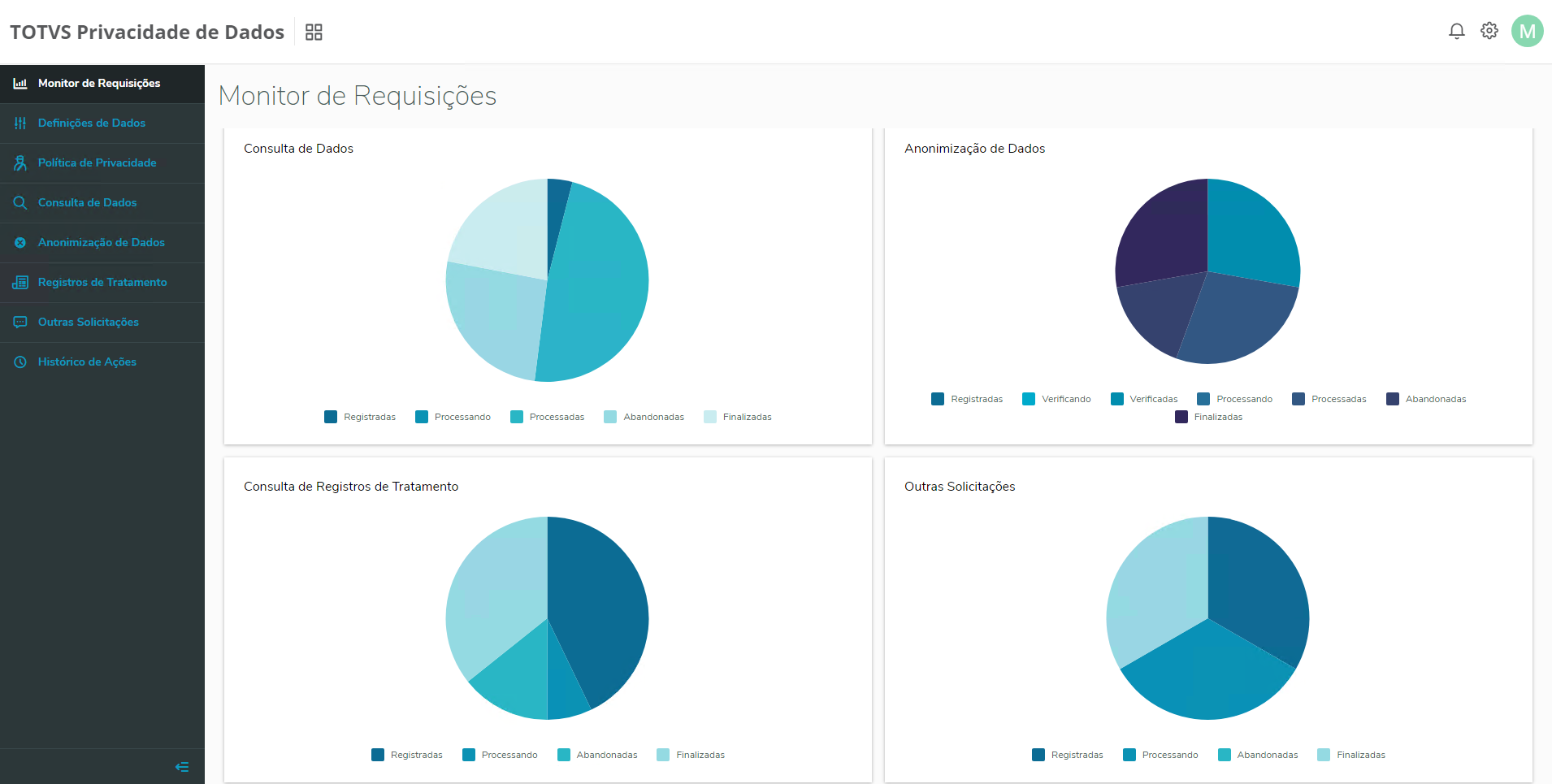Image resolution: width=1552 pixels, height=784 pixels.
Task: Click the Consulta de Dados card title
Action: click(x=298, y=149)
